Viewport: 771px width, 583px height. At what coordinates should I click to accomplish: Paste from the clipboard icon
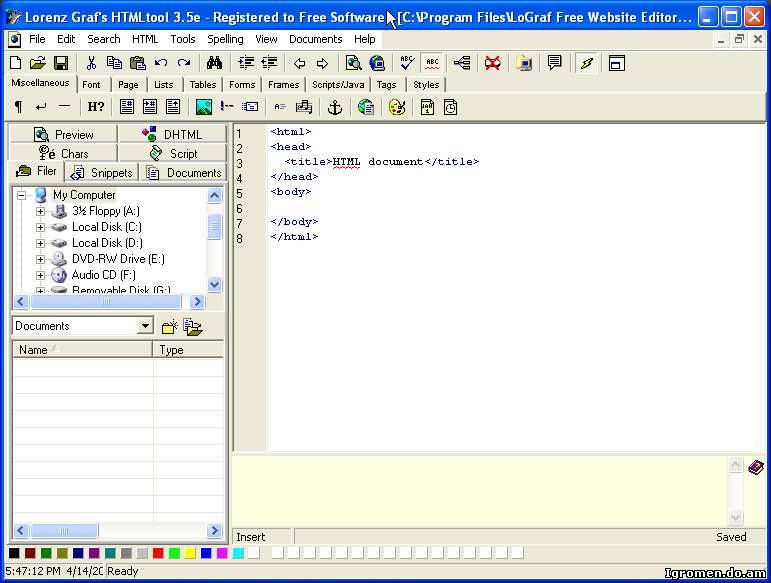(x=138, y=63)
